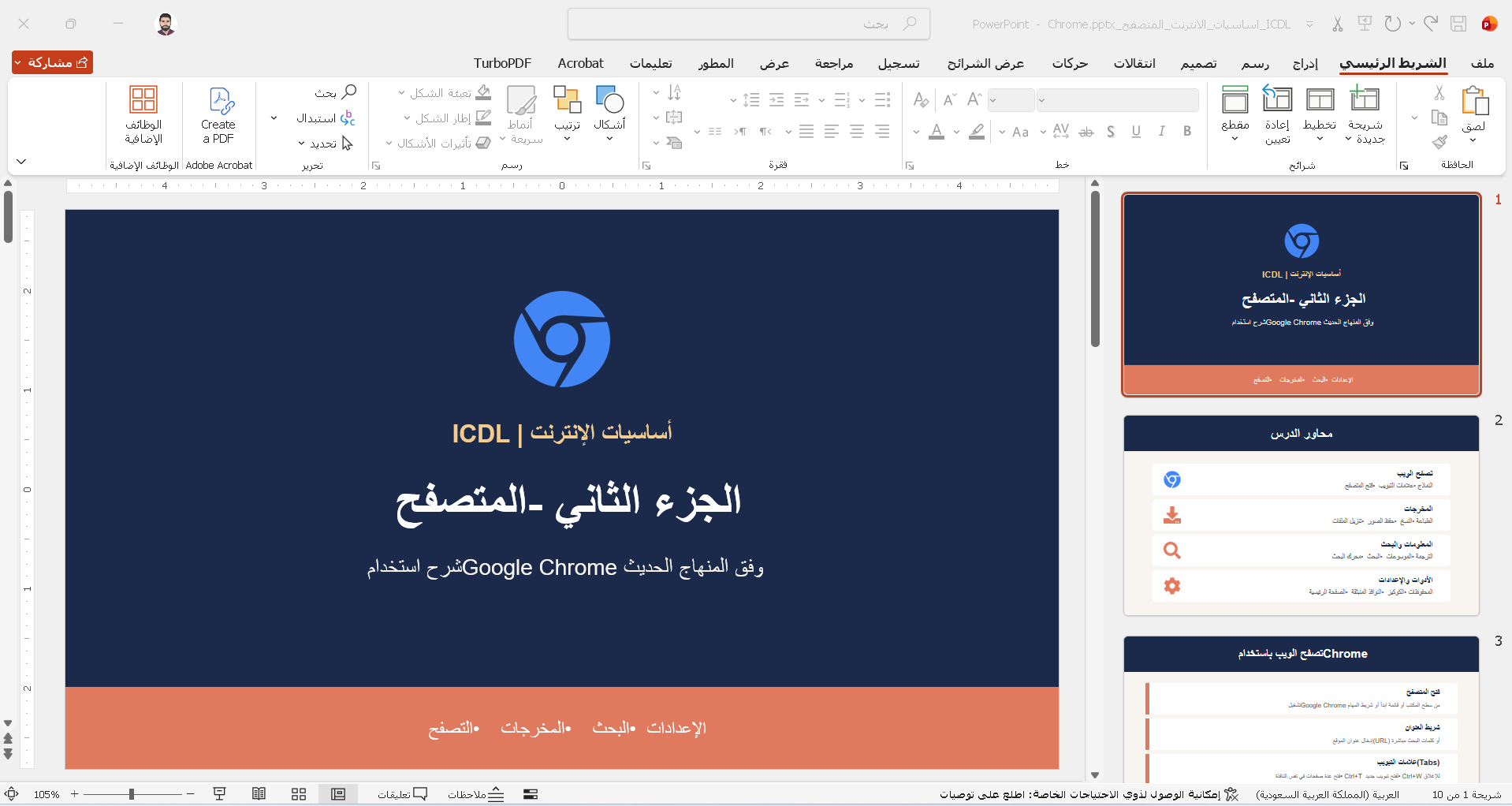Click the Format Painter brush icon
The image size is (1512, 806).
point(1439,142)
